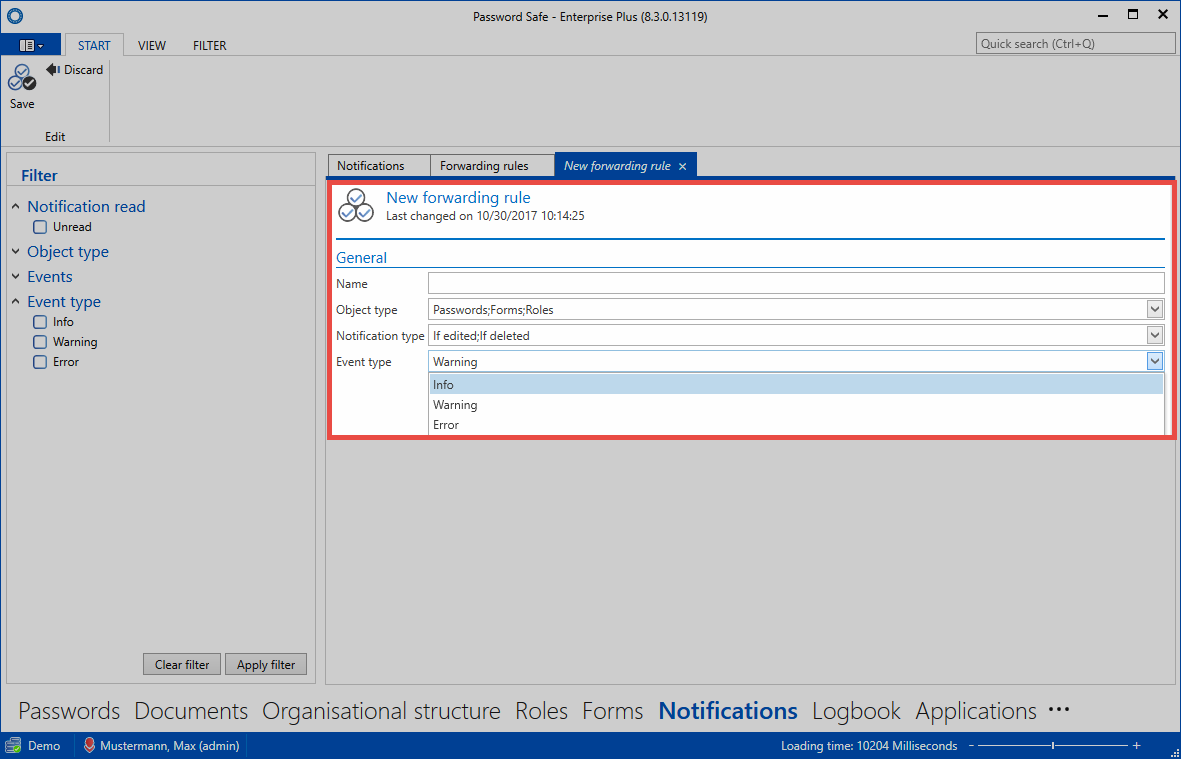Click the zoom out minus icon
The height and width of the screenshot is (759, 1181).
972,745
